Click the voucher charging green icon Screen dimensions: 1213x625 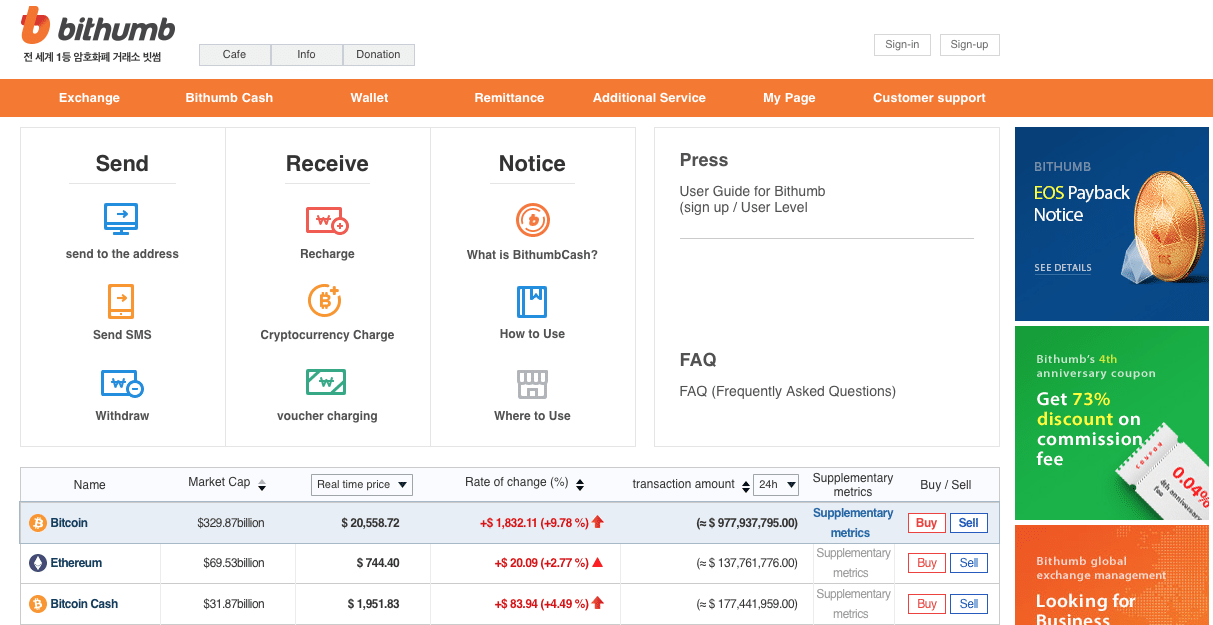click(326, 382)
